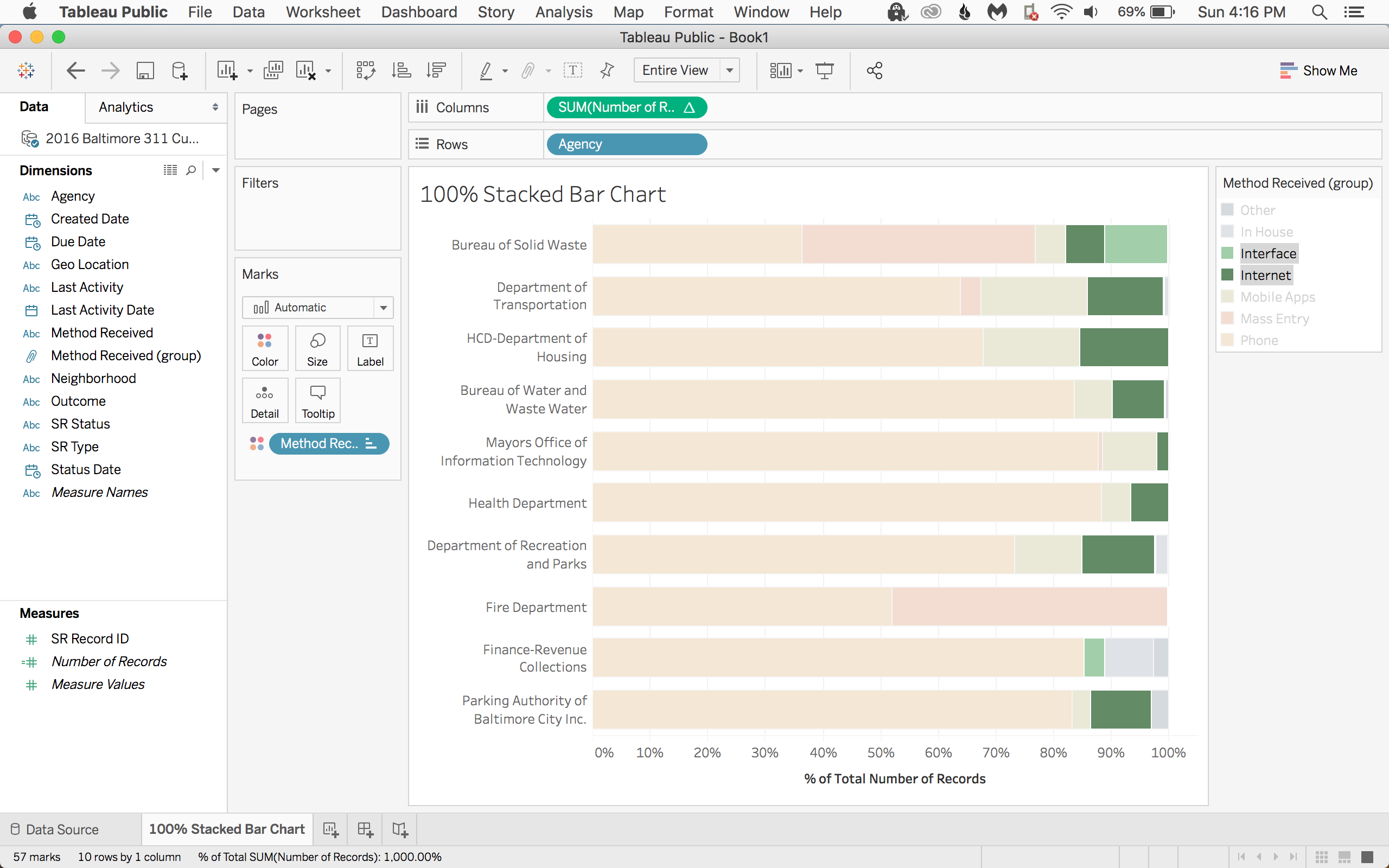Click the Sort Descending icon

pos(436,71)
